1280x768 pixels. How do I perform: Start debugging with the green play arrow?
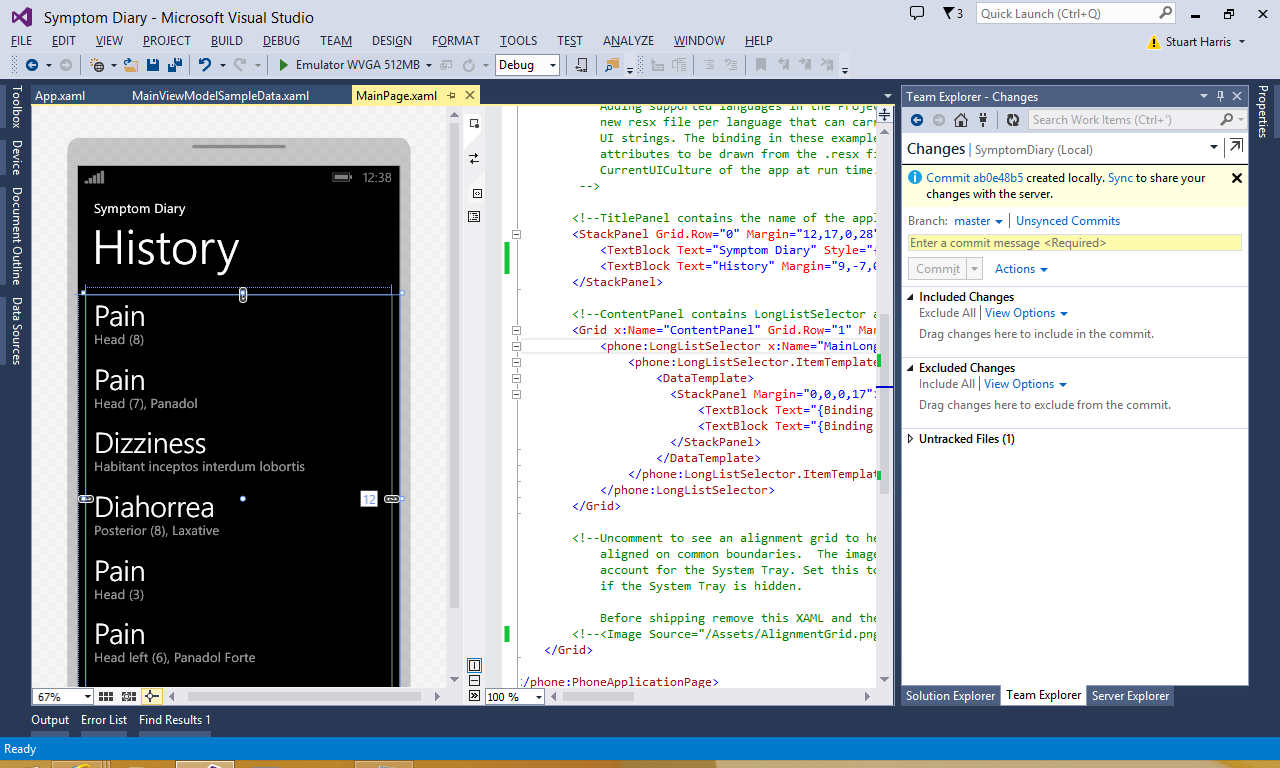[x=284, y=65]
